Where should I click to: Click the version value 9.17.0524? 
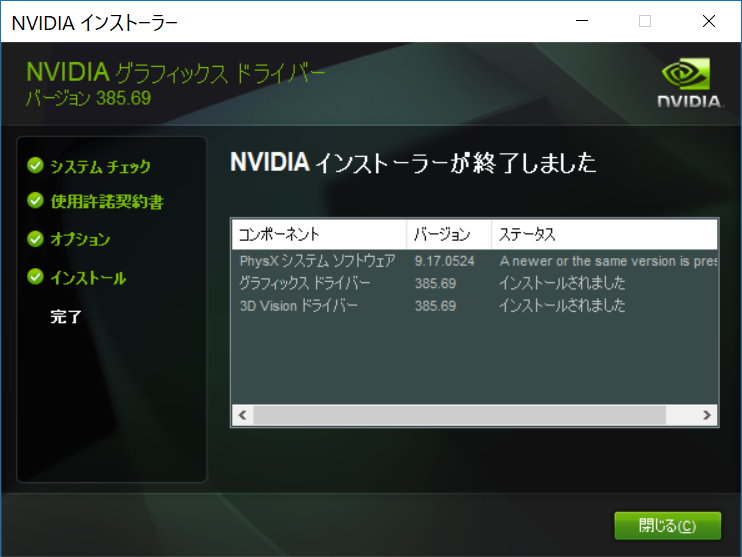point(444,261)
